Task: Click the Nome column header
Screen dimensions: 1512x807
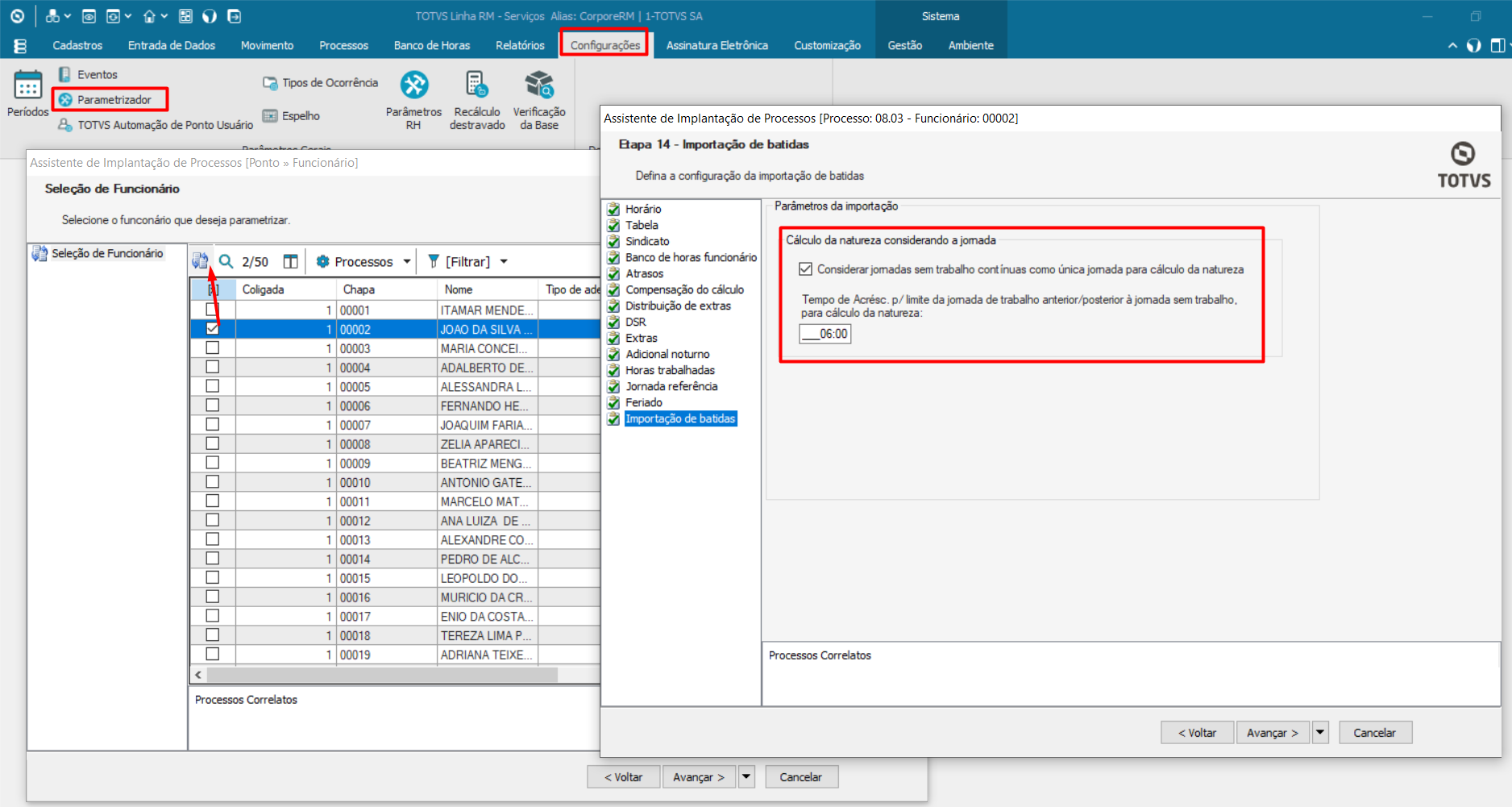Action: [x=487, y=289]
